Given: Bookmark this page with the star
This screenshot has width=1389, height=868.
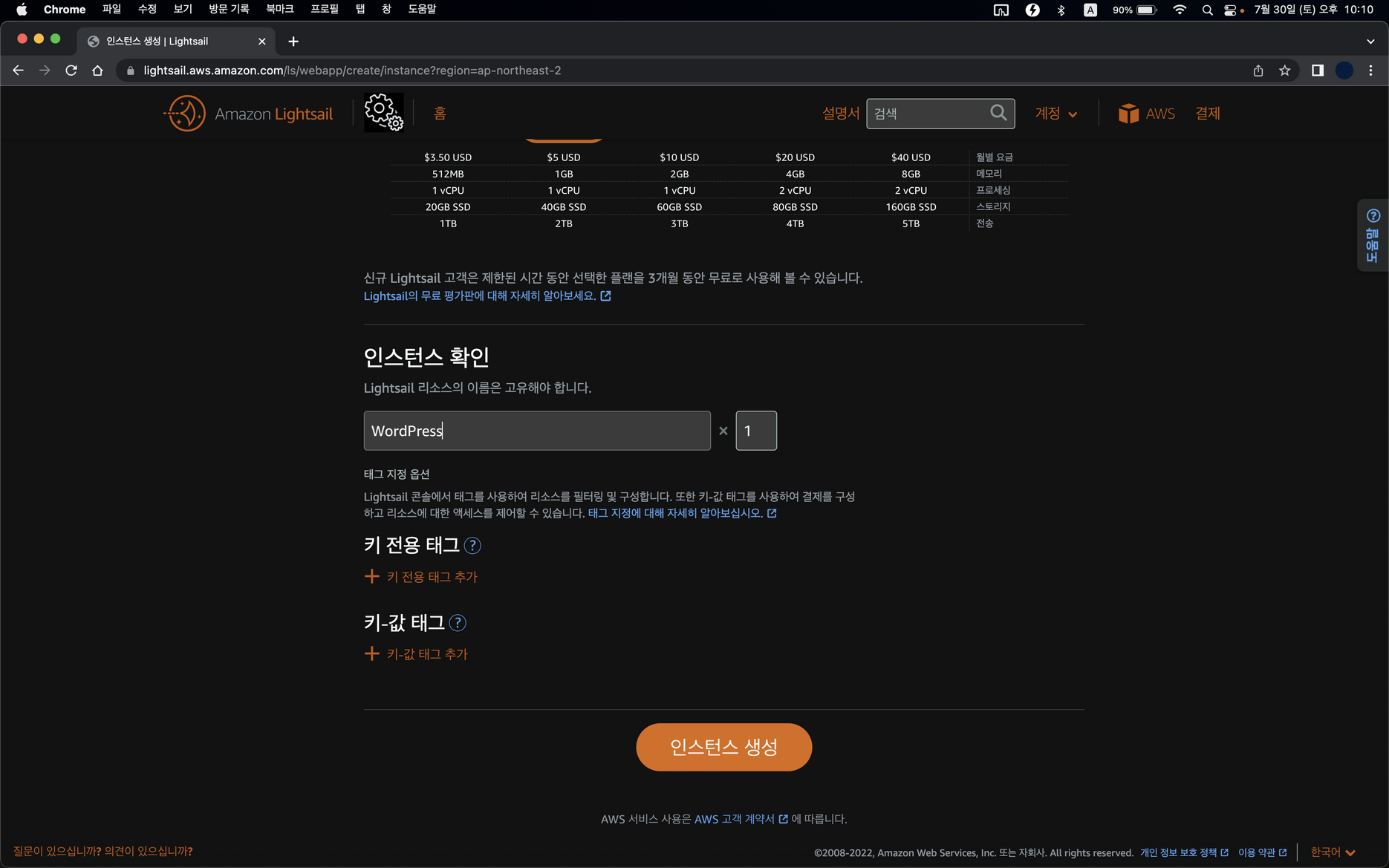Looking at the screenshot, I should coord(1285,71).
